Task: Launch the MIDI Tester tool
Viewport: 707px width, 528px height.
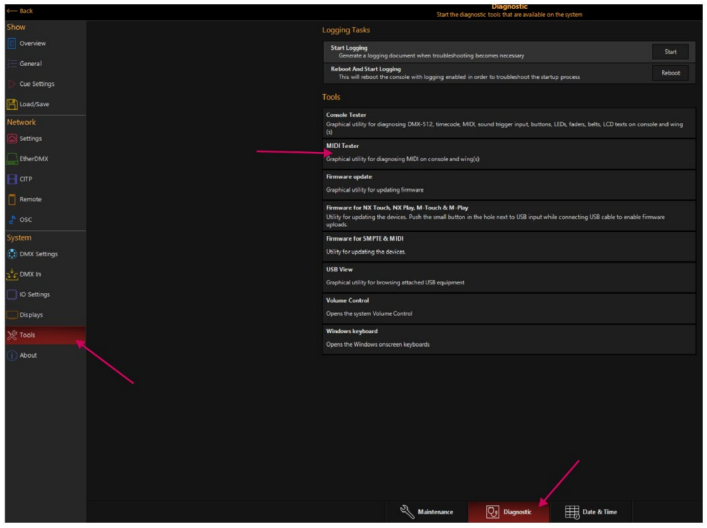Action: click(x=508, y=152)
